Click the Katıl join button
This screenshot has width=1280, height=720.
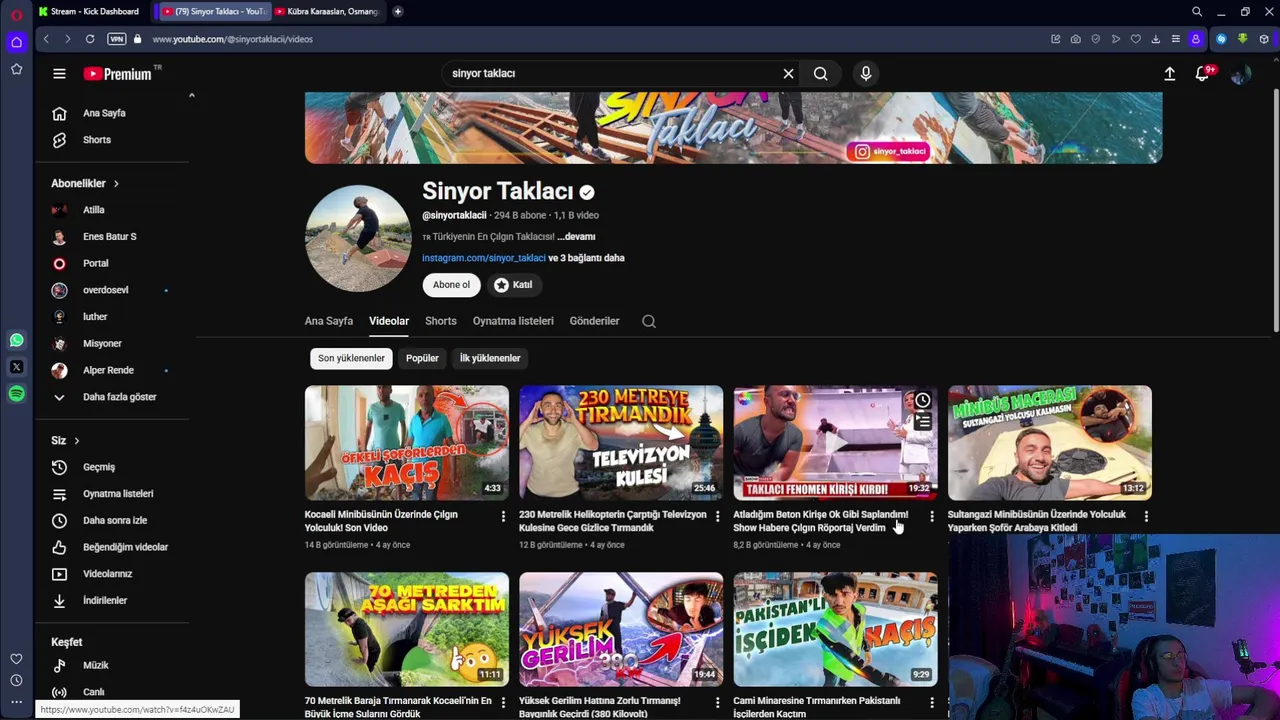(513, 285)
